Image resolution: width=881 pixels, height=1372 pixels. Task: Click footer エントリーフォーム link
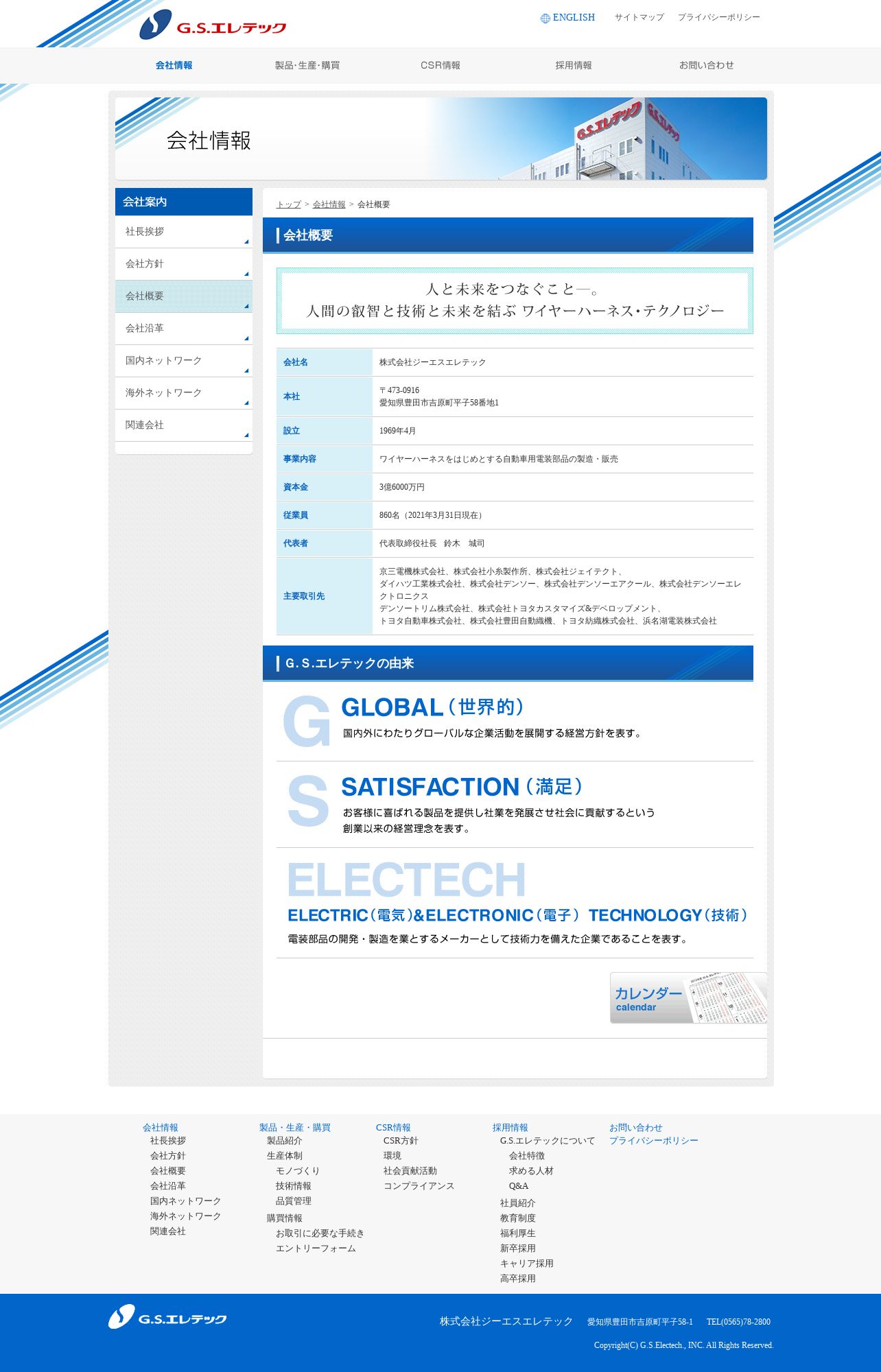point(316,1249)
